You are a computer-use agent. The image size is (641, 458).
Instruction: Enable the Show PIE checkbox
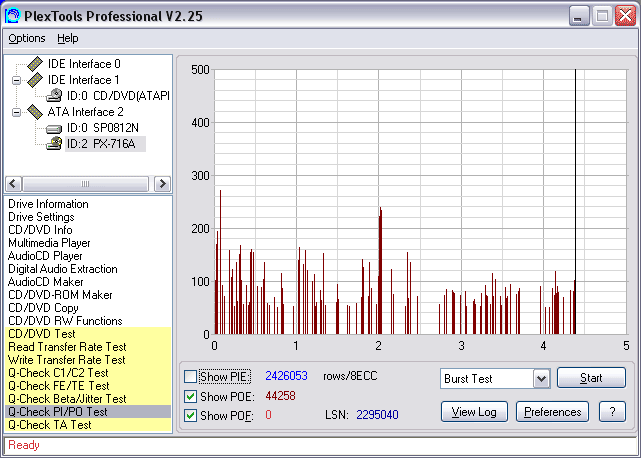pyautogui.click(x=191, y=376)
